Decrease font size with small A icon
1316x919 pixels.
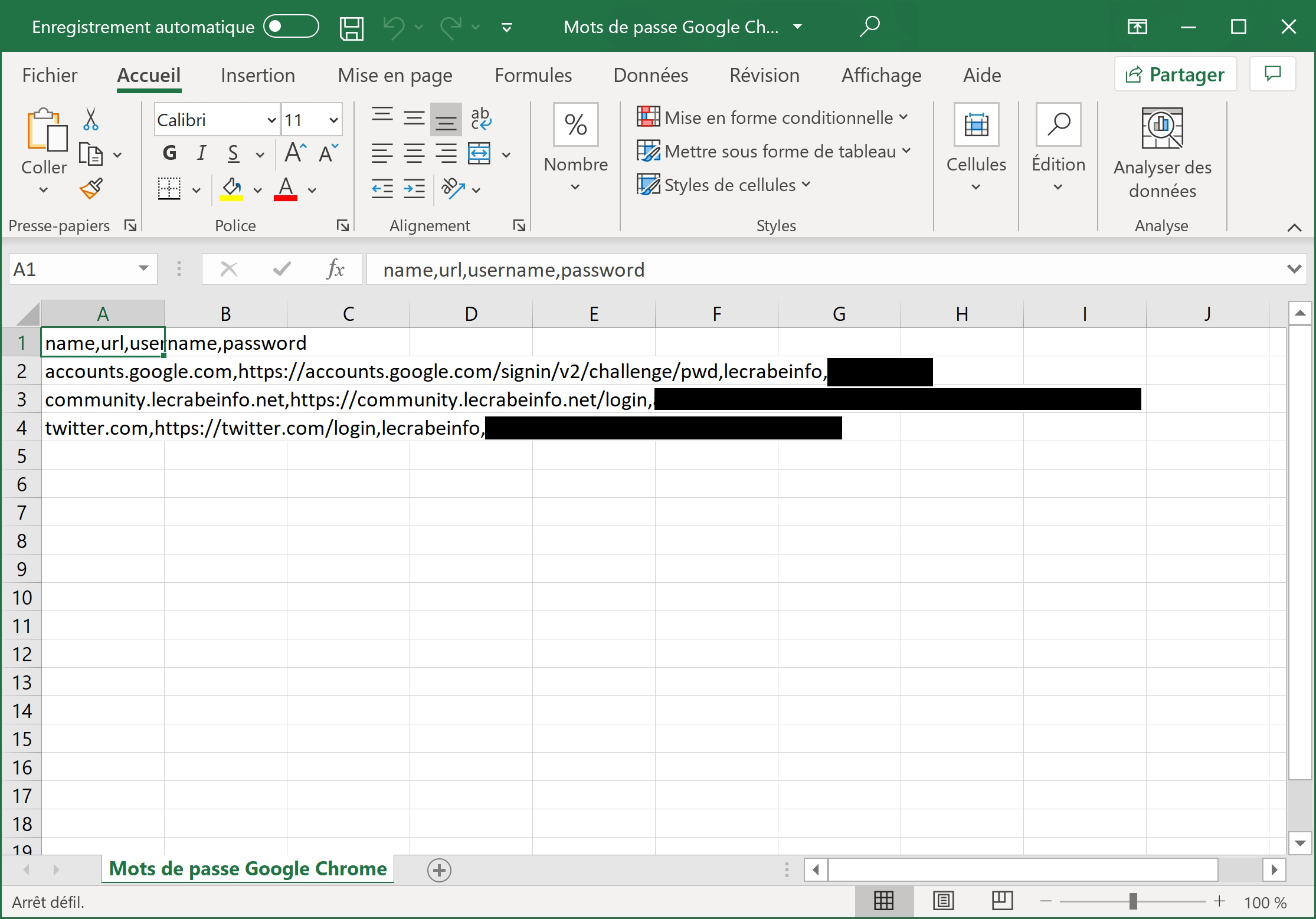(x=328, y=153)
